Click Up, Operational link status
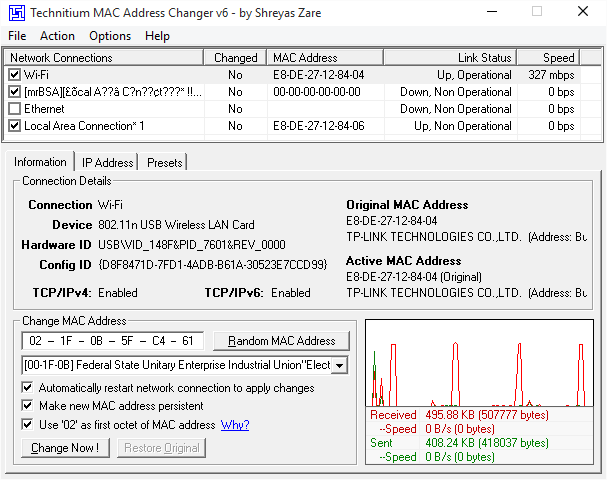This screenshot has width=607, height=480. [474, 75]
